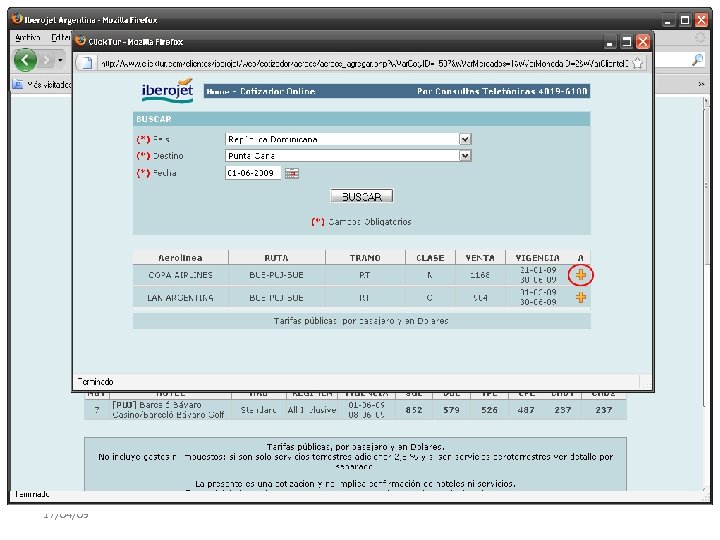Maximize the ClickTur popup window

point(626,42)
